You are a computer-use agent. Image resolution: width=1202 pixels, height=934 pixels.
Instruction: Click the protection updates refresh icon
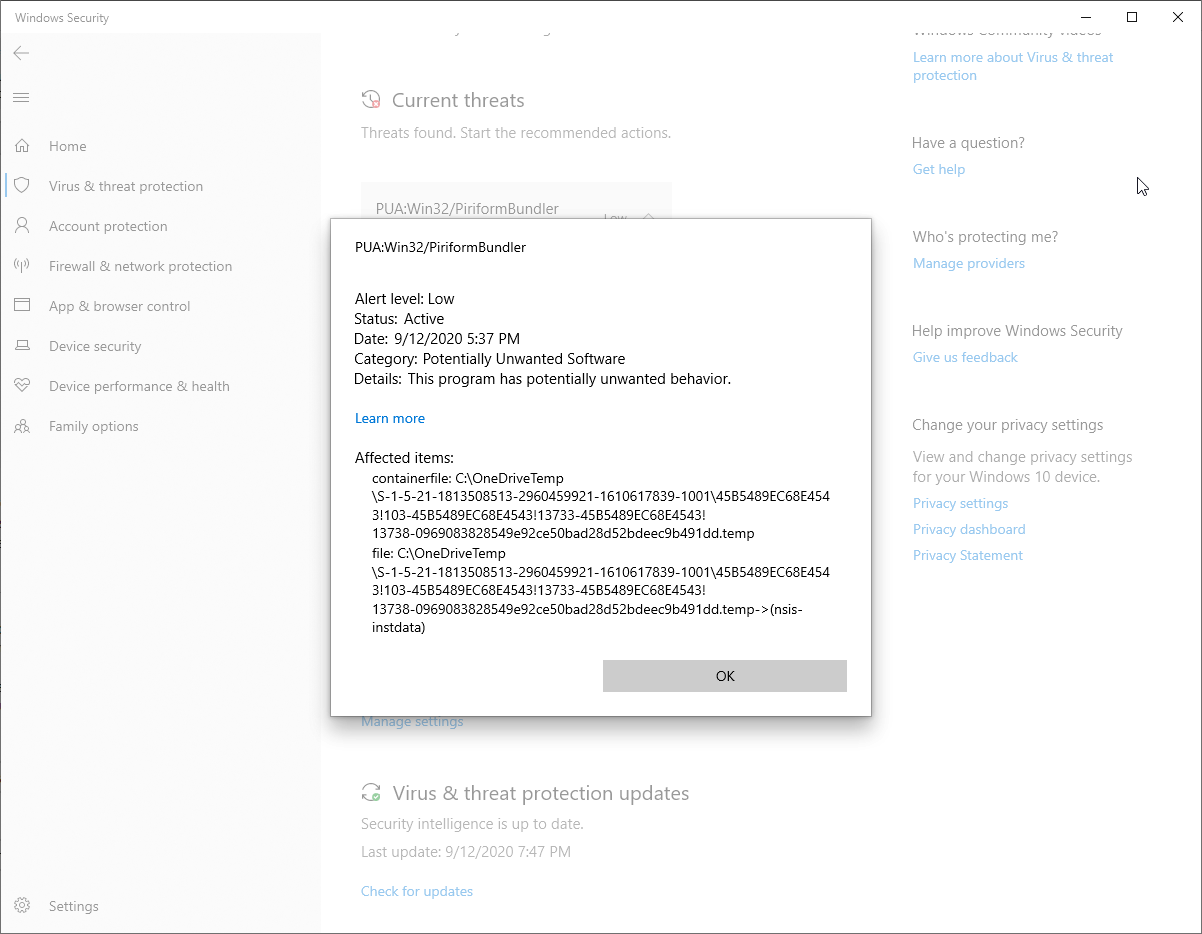tap(371, 793)
